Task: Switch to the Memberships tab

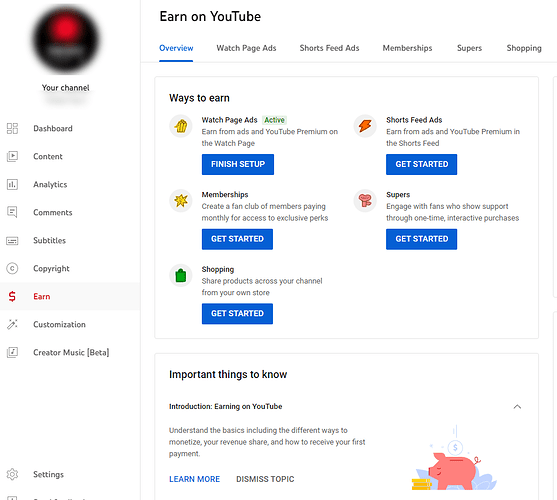Action: click(407, 48)
